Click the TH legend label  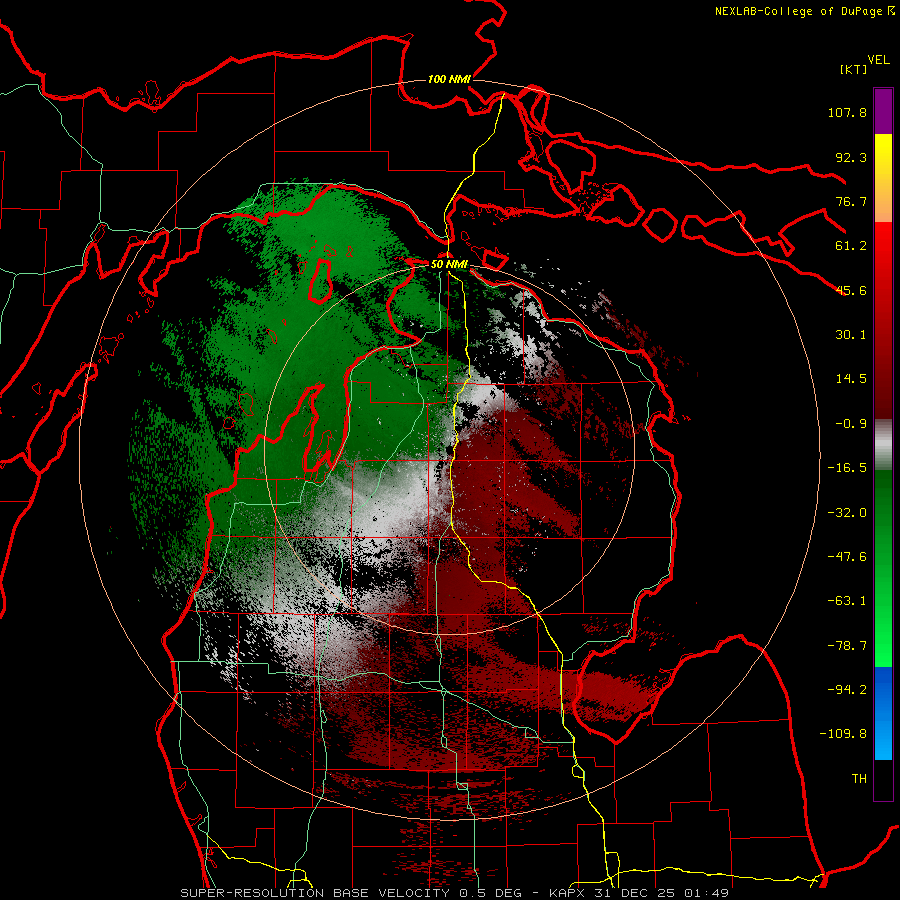tap(859, 779)
